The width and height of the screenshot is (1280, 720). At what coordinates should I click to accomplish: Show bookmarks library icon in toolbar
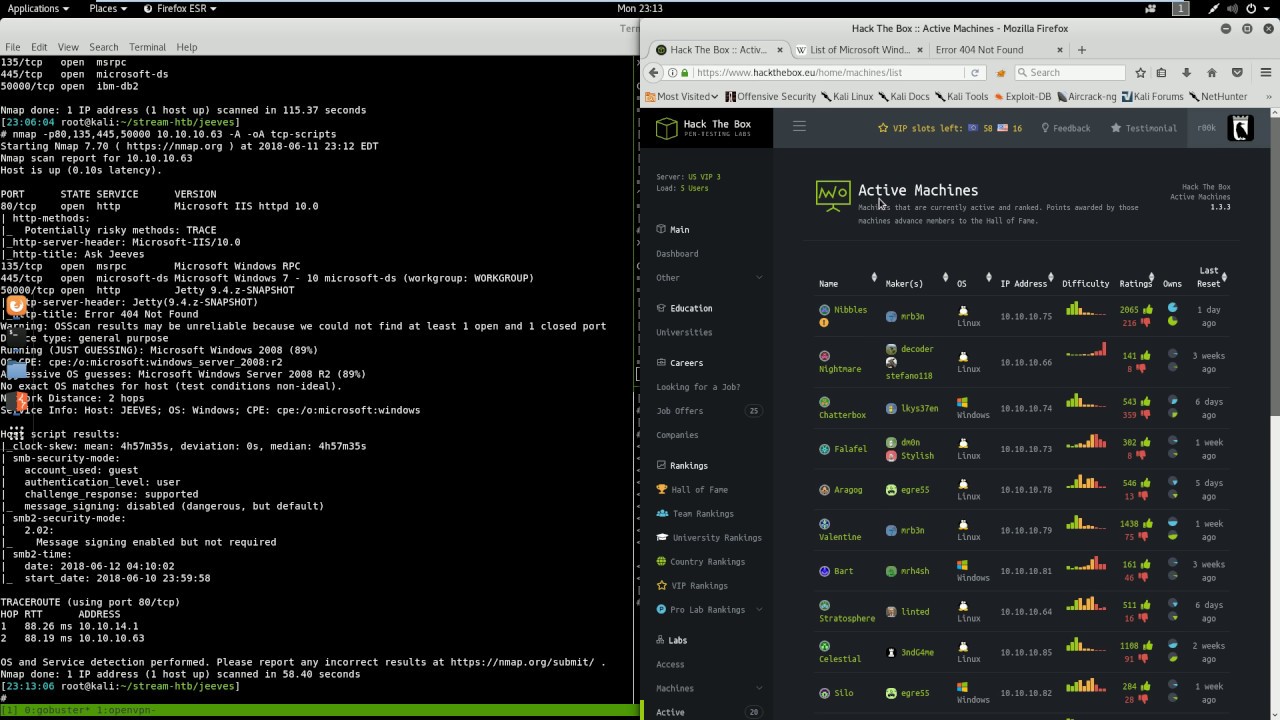pos(1161,72)
